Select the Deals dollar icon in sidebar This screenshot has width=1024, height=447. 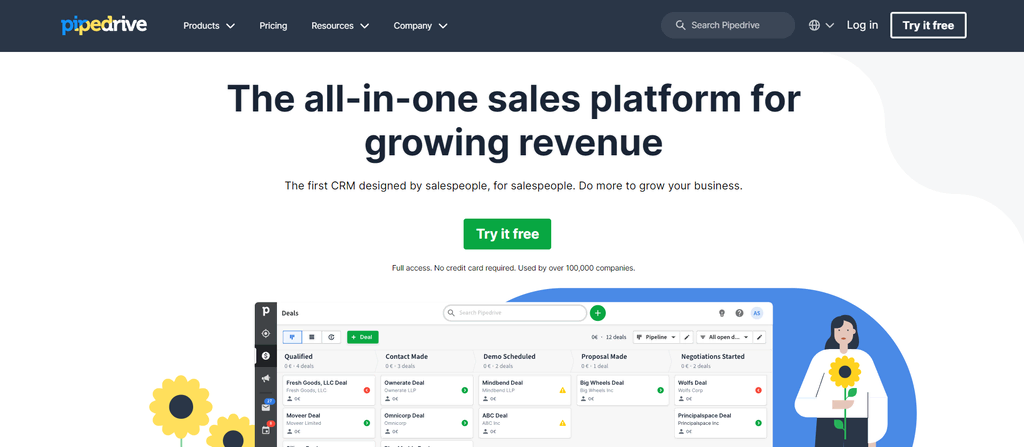[x=266, y=356]
